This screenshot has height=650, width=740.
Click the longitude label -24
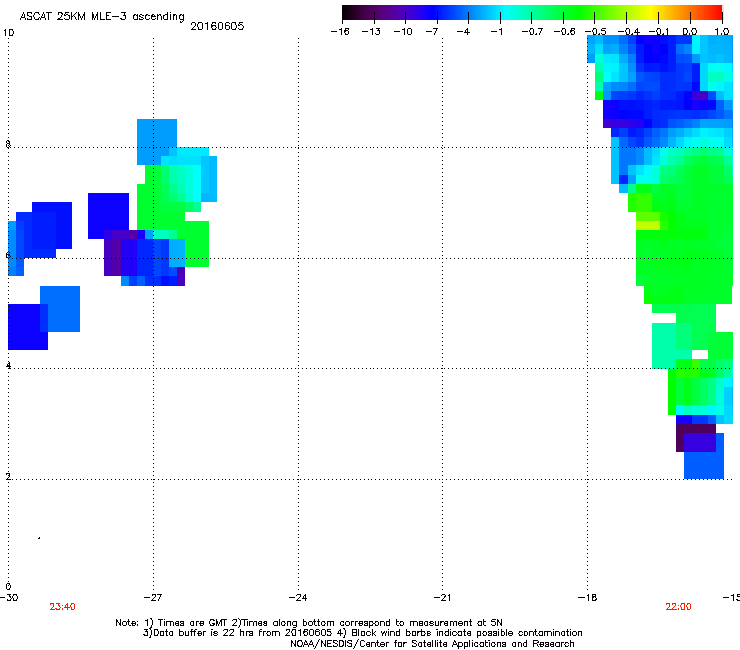point(298,598)
